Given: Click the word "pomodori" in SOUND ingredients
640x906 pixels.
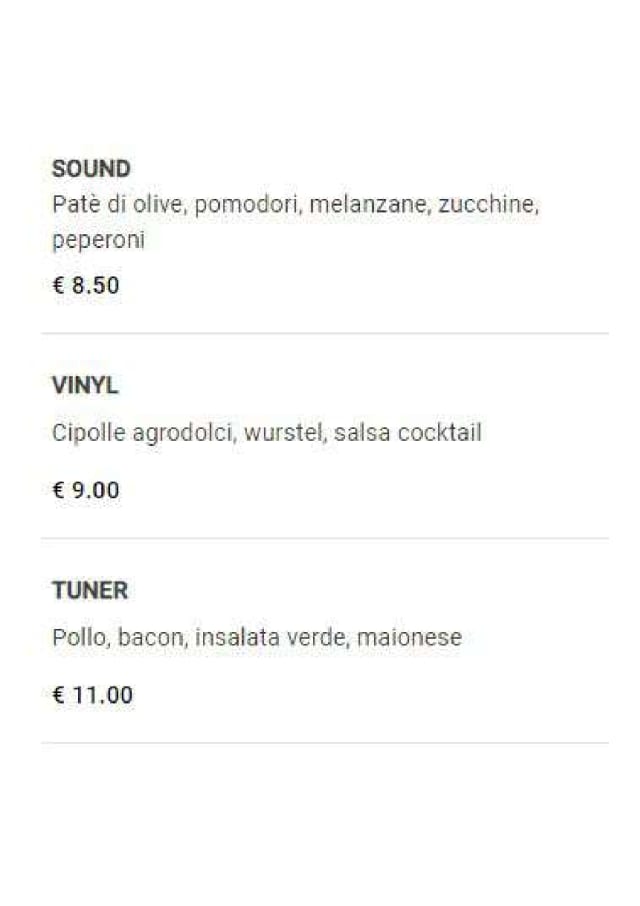Looking at the screenshot, I should (247, 205).
